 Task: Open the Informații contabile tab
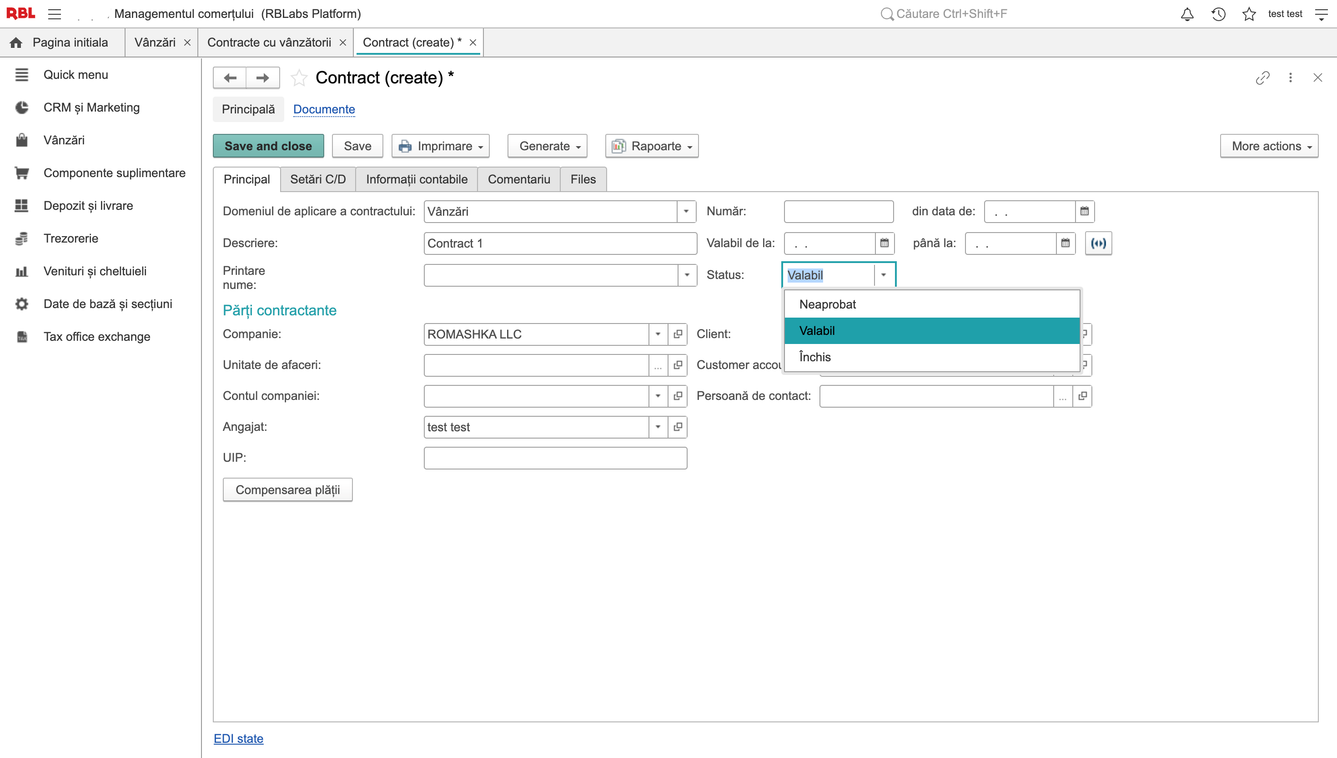(x=416, y=179)
